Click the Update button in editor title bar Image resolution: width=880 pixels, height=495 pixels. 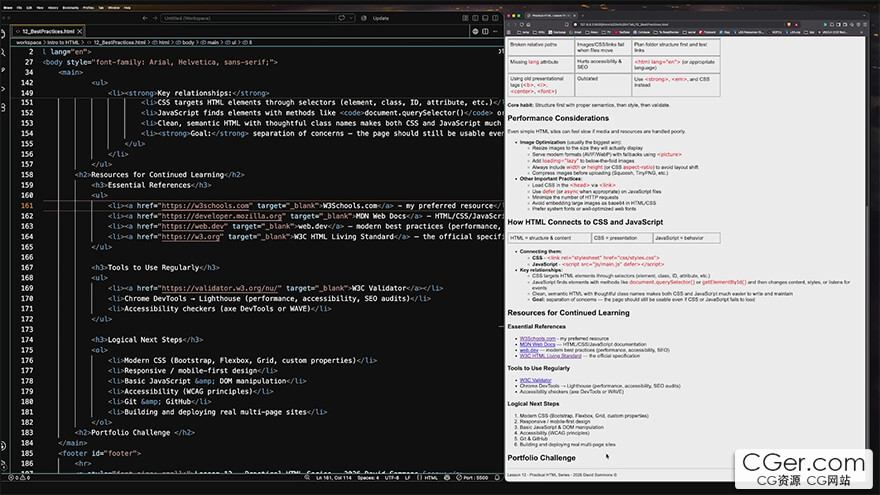(381, 18)
